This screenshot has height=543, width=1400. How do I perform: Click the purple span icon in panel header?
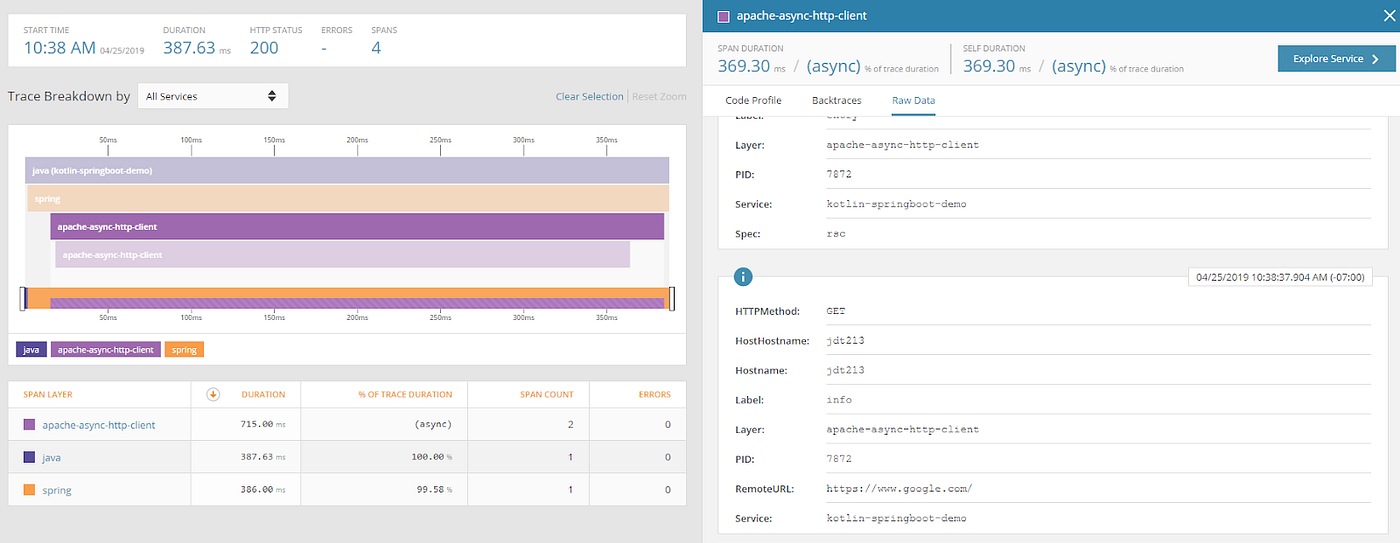pyautogui.click(x=723, y=16)
